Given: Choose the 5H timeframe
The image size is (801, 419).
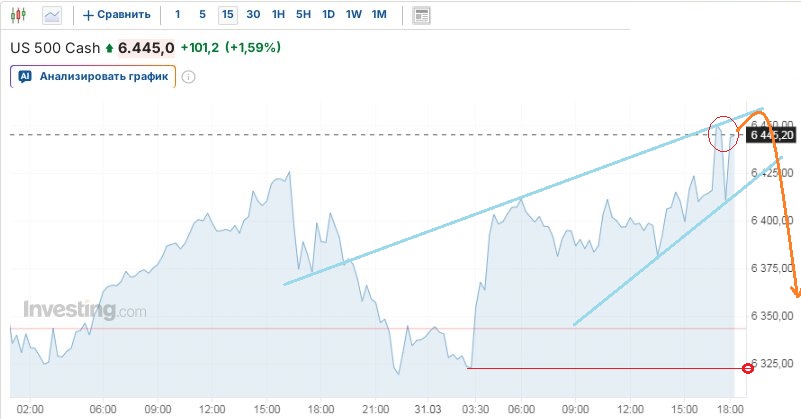Looking at the screenshot, I should (303, 15).
